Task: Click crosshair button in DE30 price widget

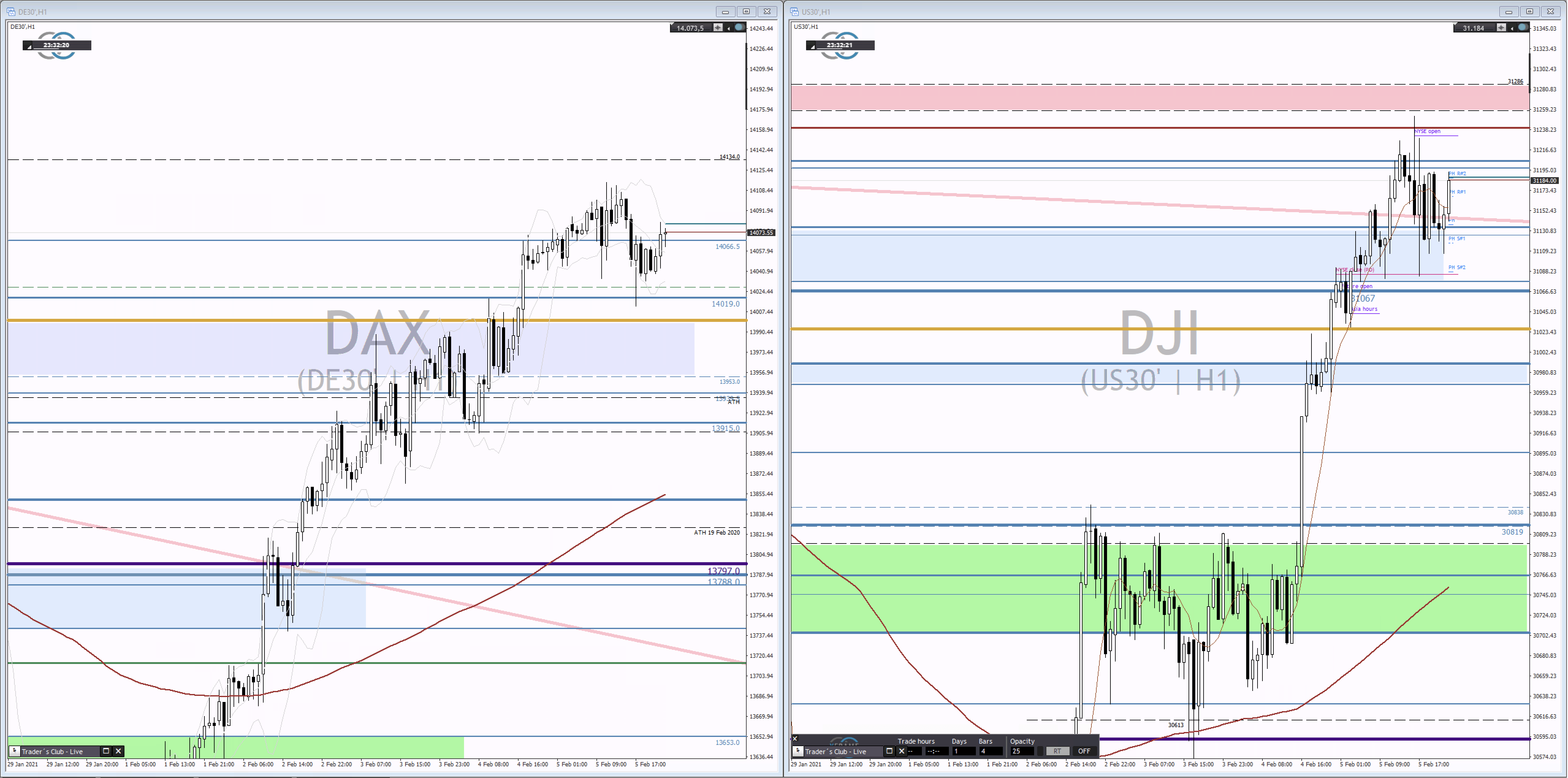Action: (x=718, y=27)
